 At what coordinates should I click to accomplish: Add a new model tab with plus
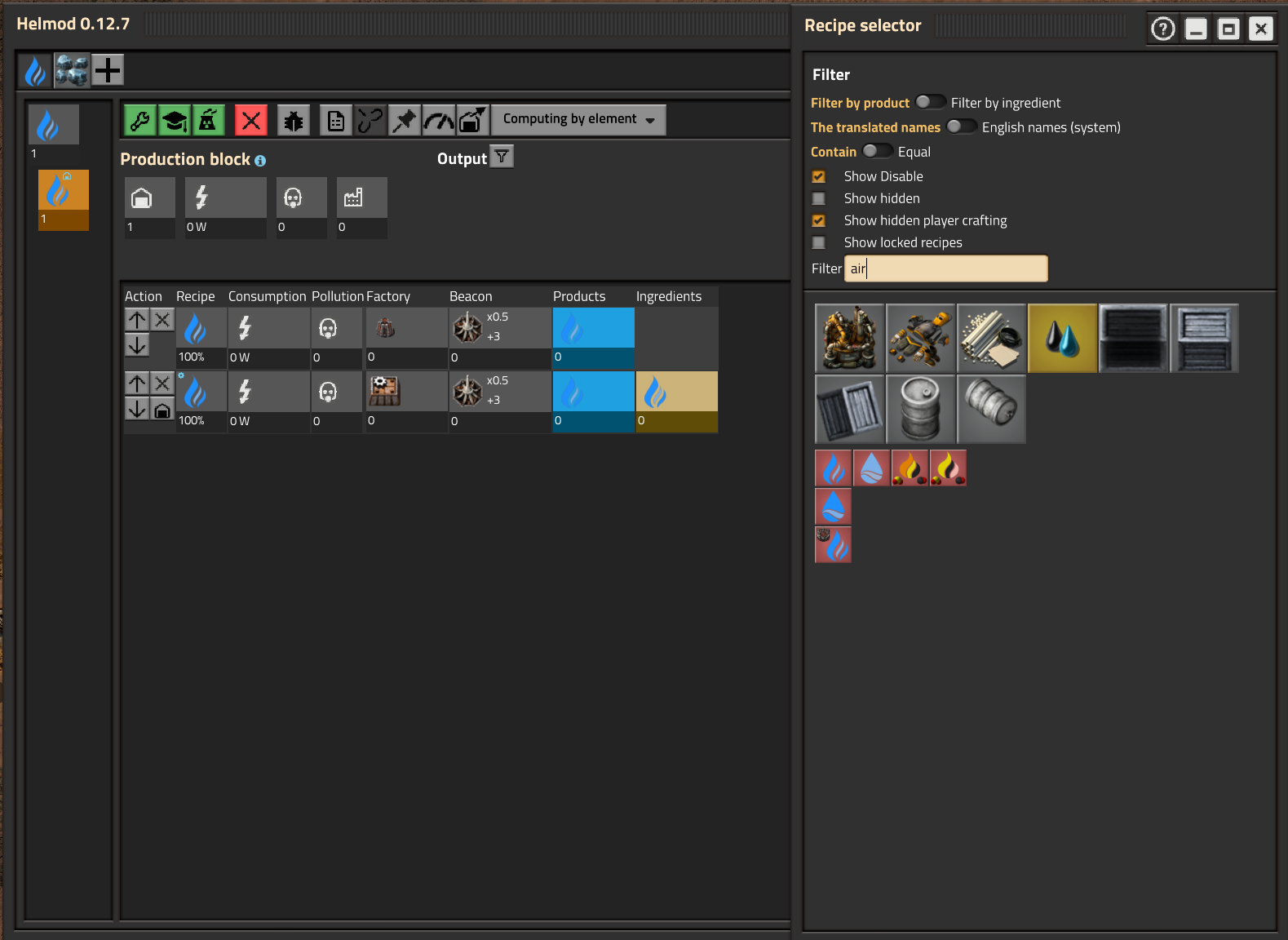point(108,71)
